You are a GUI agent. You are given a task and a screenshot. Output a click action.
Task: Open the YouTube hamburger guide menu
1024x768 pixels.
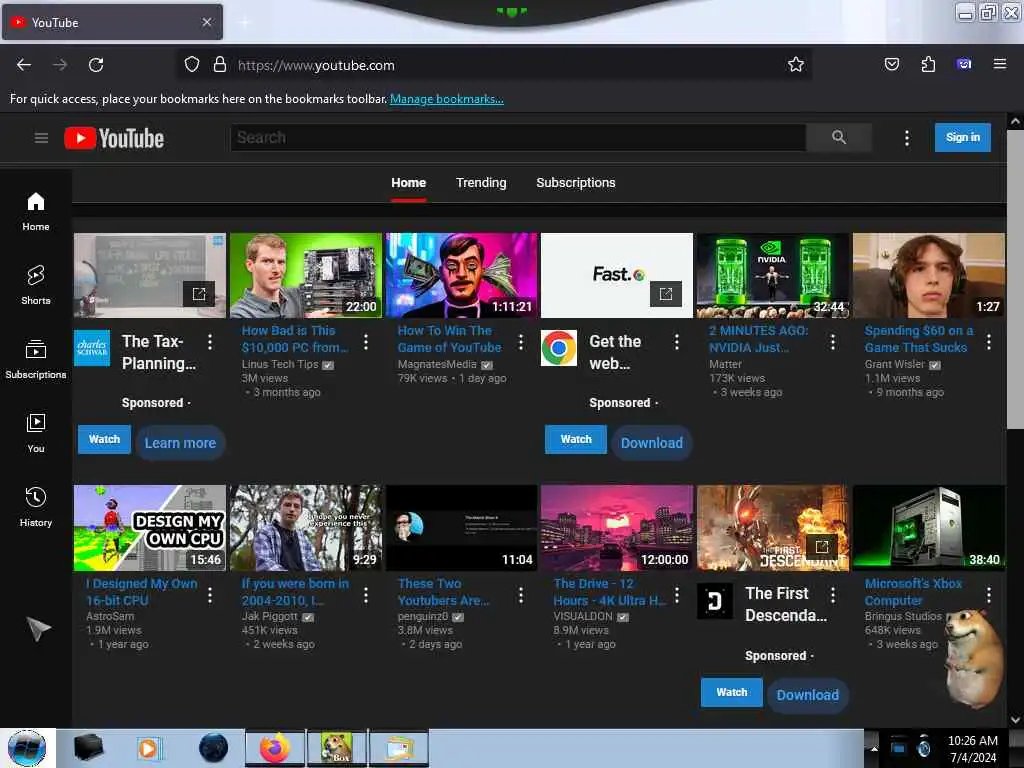point(41,138)
